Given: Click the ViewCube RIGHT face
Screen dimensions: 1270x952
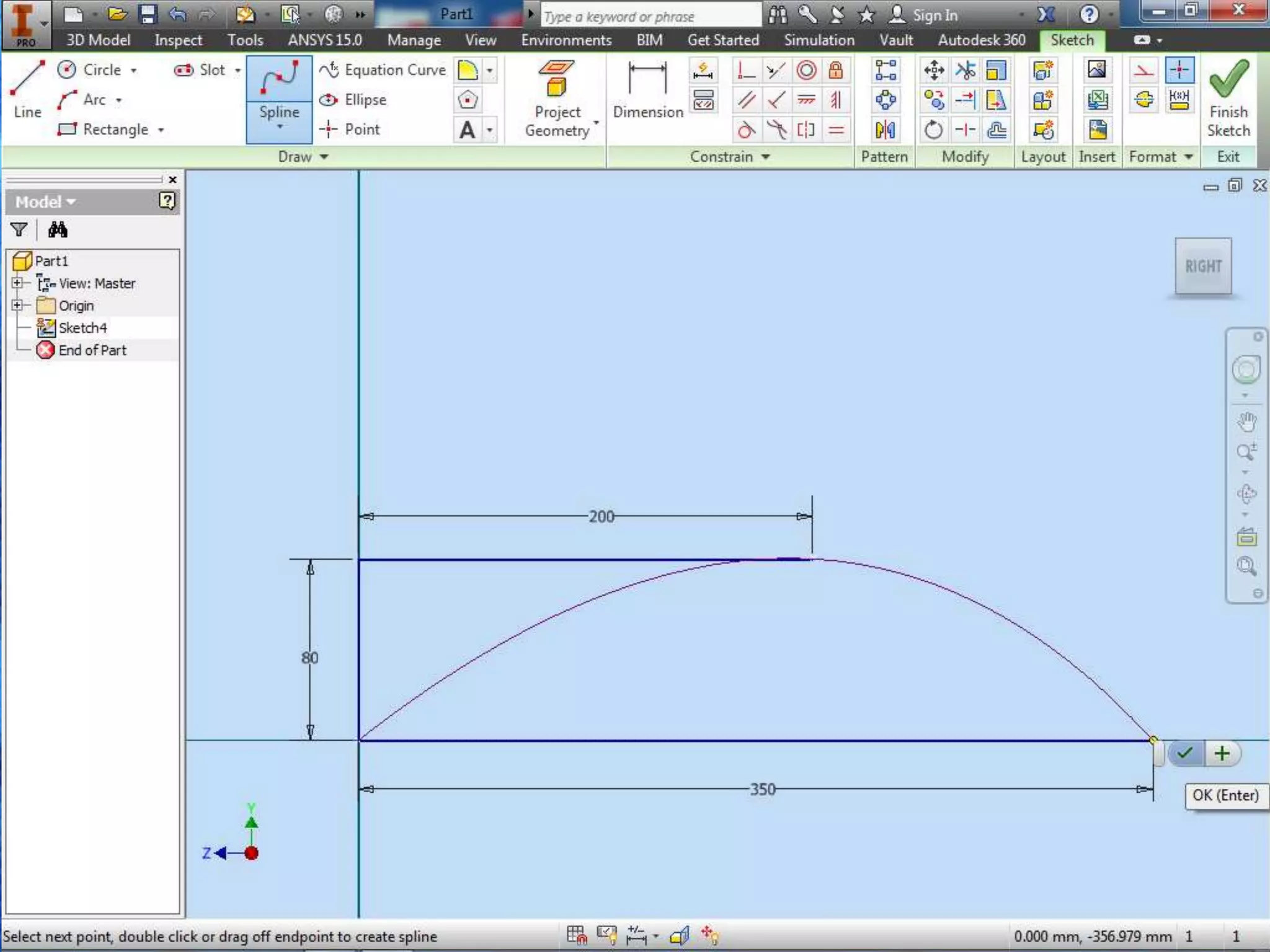Looking at the screenshot, I should click(1203, 267).
